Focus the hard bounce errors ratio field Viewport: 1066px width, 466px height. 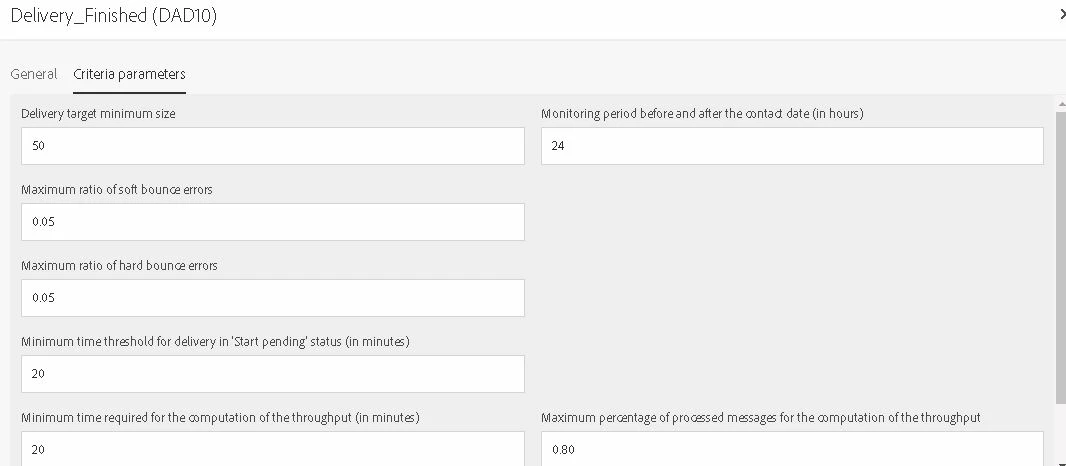272,298
